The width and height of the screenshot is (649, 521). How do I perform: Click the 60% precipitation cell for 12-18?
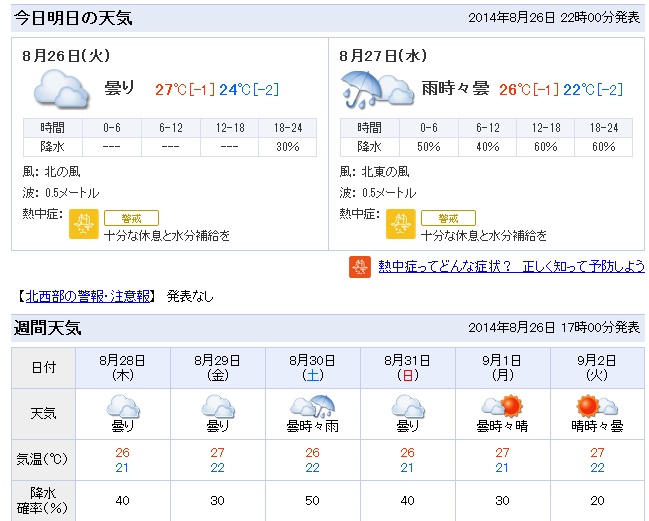coord(546,147)
